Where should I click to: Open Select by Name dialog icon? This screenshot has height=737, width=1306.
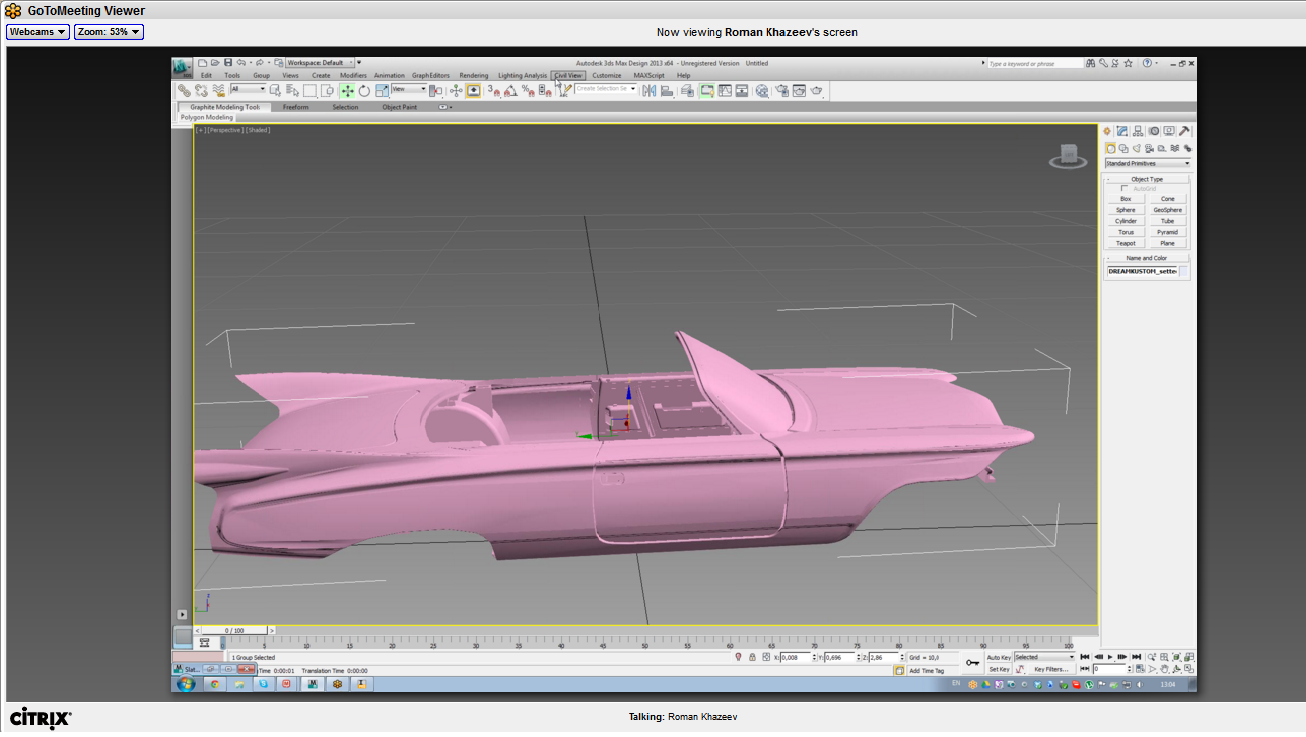tap(293, 90)
